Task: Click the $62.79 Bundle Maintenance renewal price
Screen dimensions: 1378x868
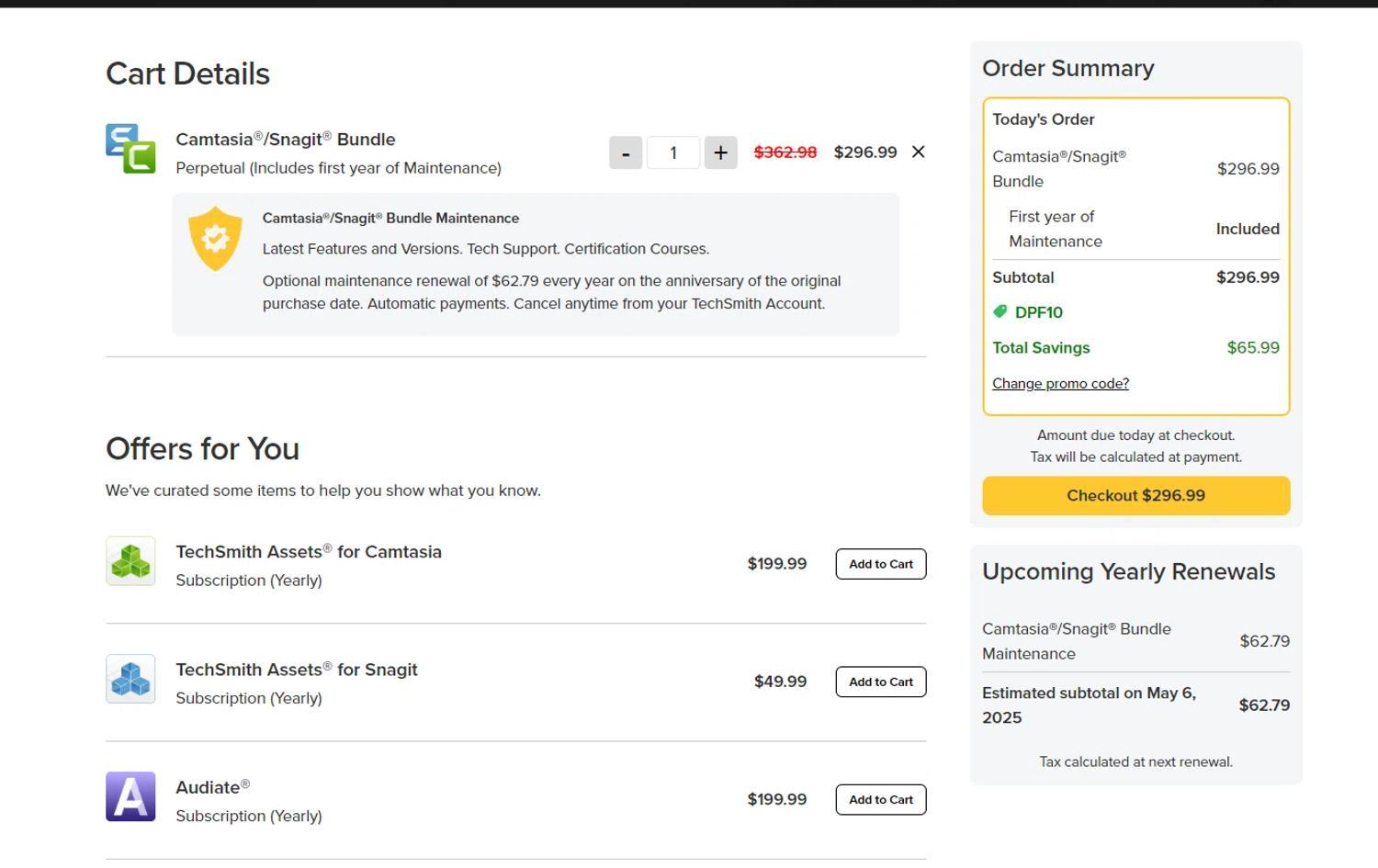Action: (1265, 641)
